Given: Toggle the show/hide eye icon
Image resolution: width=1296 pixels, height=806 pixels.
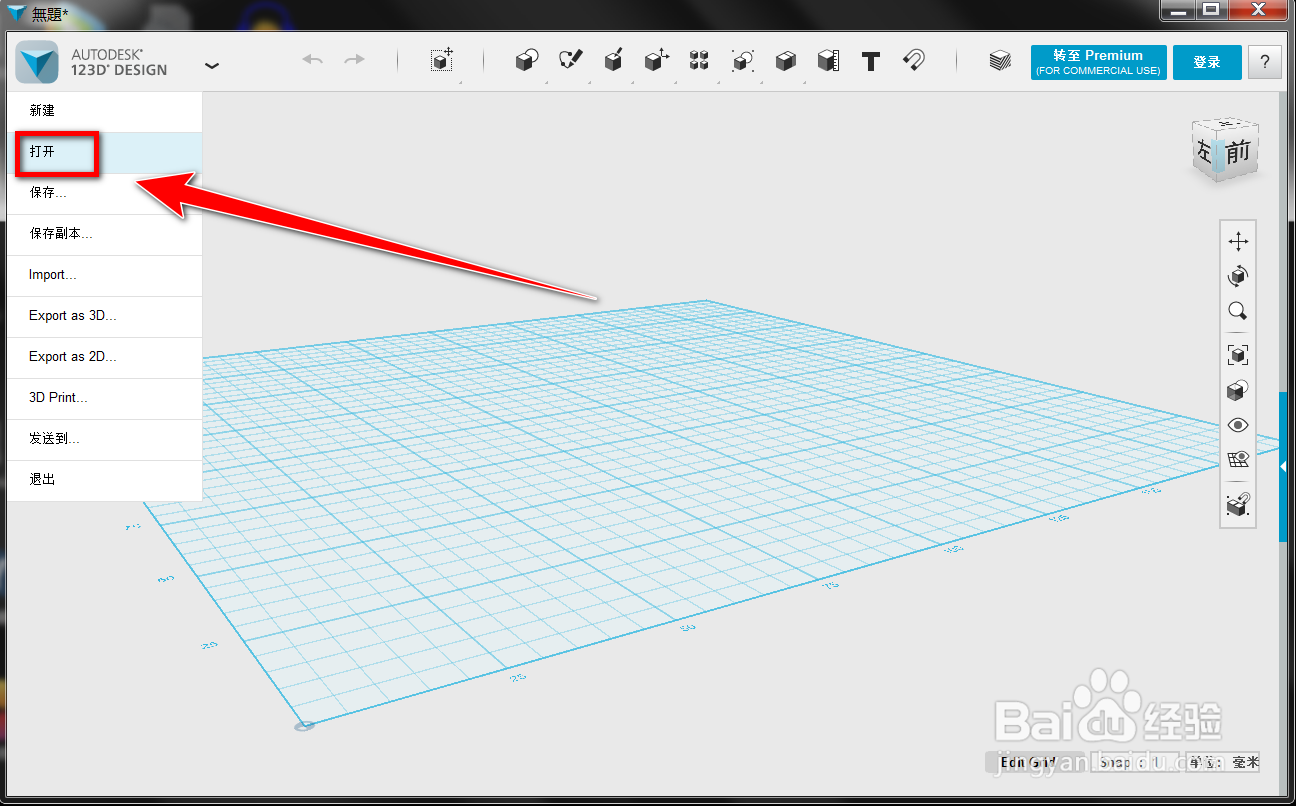Looking at the screenshot, I should pos(1238,425).
